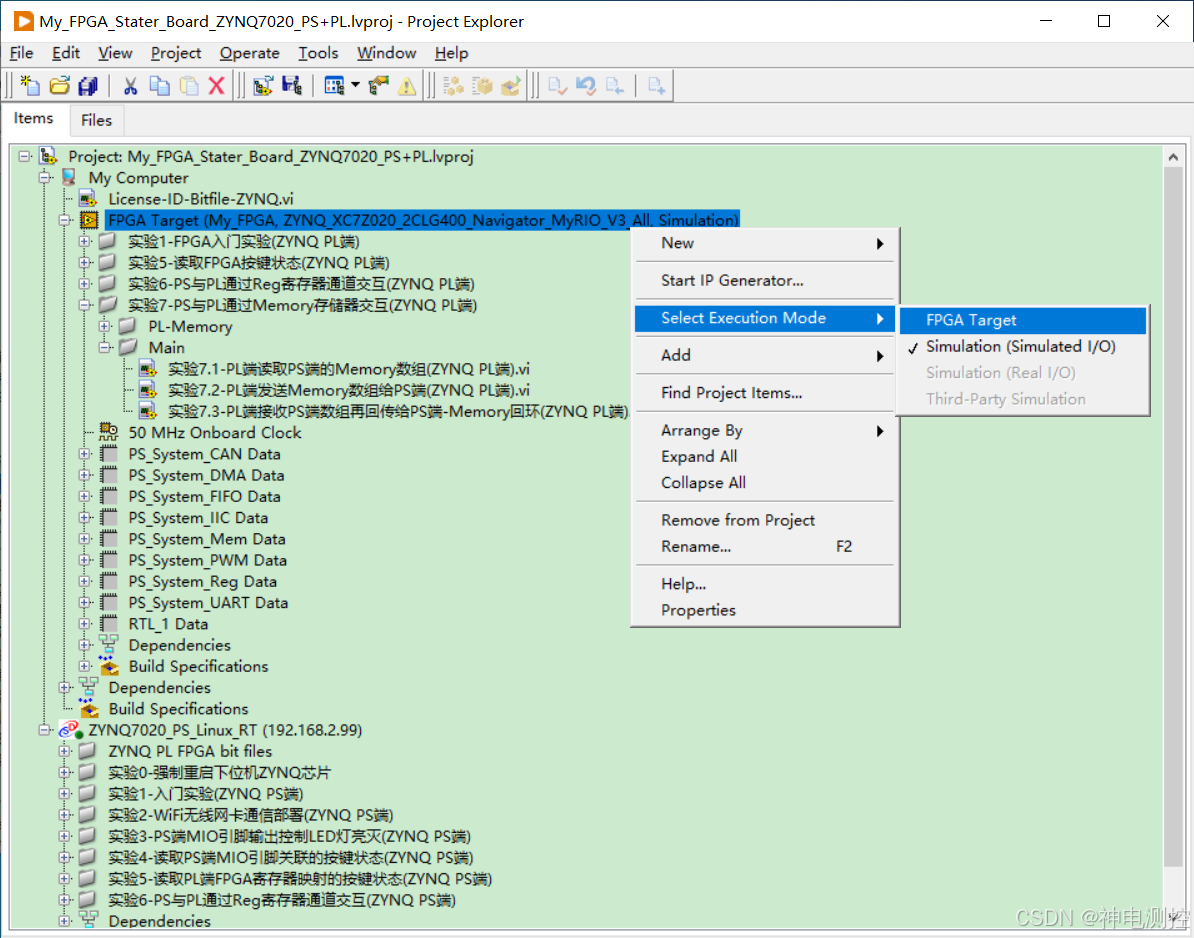Choose FPGA Target execution mode
Screen dimensions: 1194x938
click(1022, 321)
